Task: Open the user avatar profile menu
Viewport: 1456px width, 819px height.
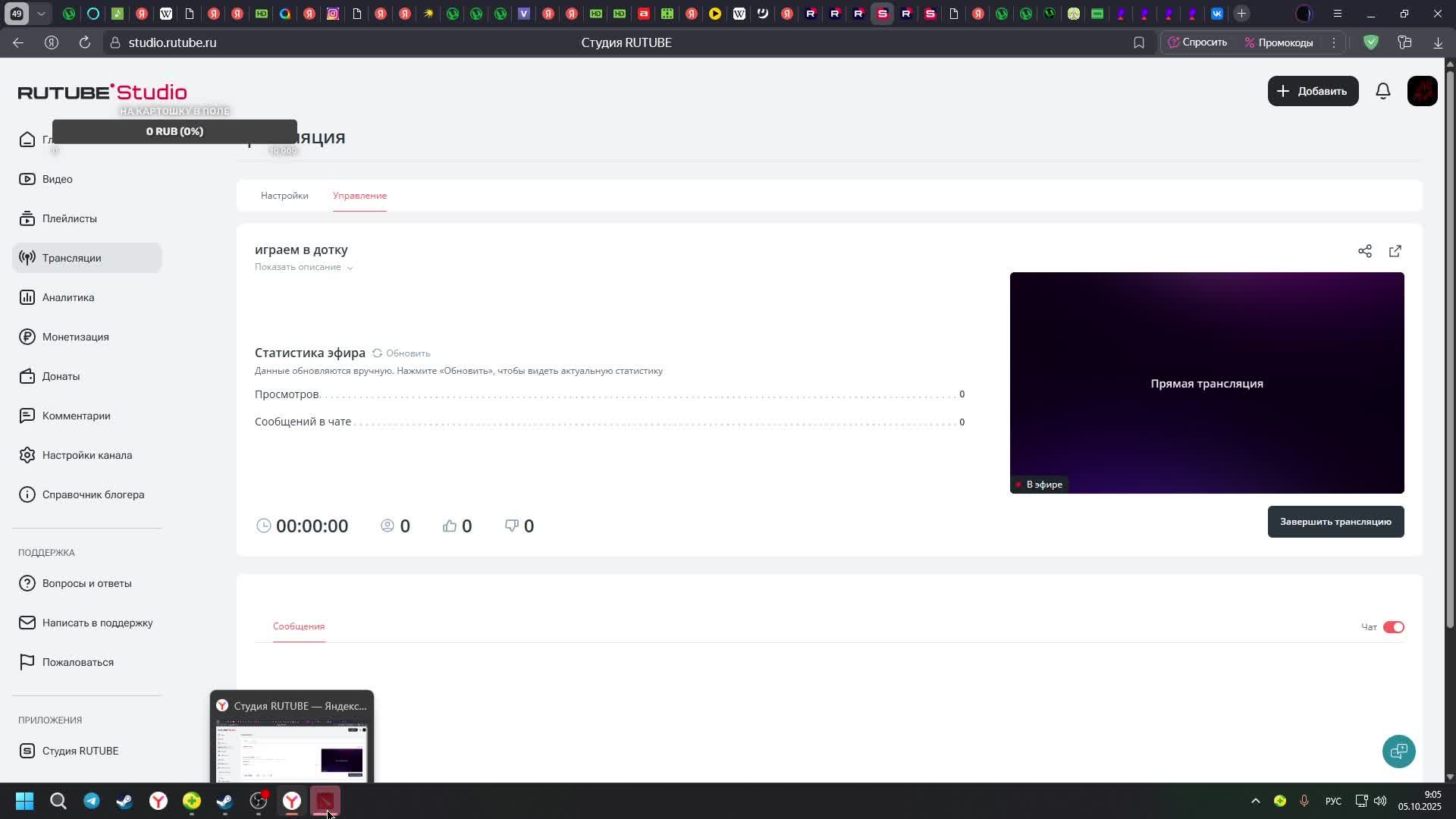Action: pos(1422,91)
